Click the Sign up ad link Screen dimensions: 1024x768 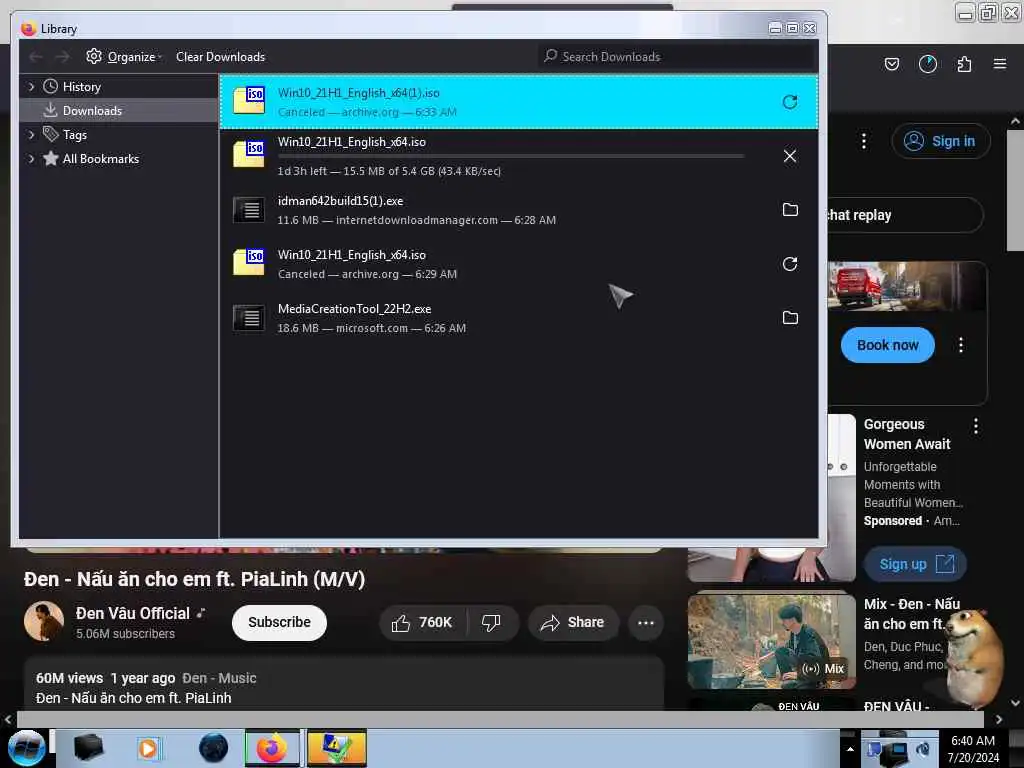coord(915,564)
